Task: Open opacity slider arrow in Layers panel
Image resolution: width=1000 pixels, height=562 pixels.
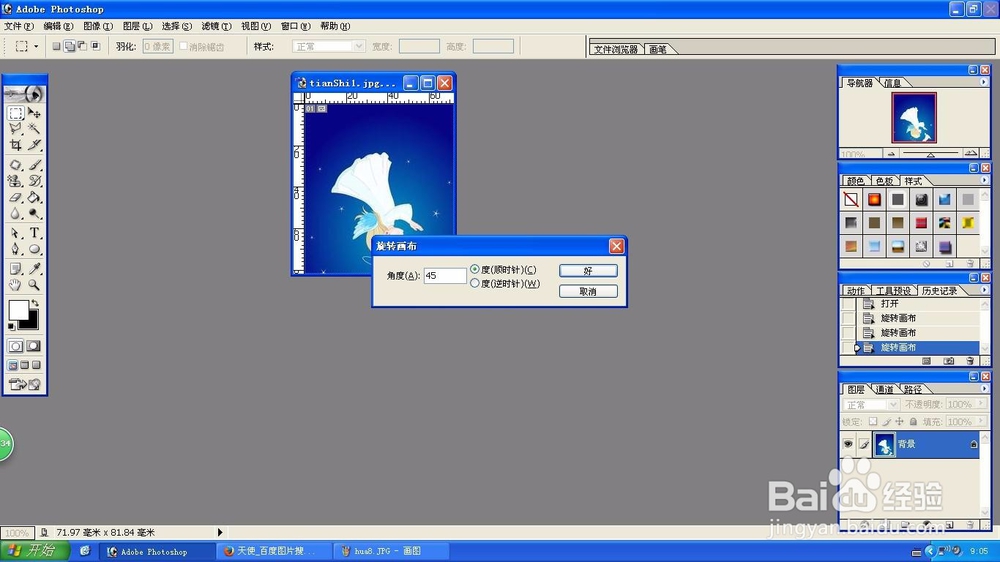Action: (x=981, y=404)
